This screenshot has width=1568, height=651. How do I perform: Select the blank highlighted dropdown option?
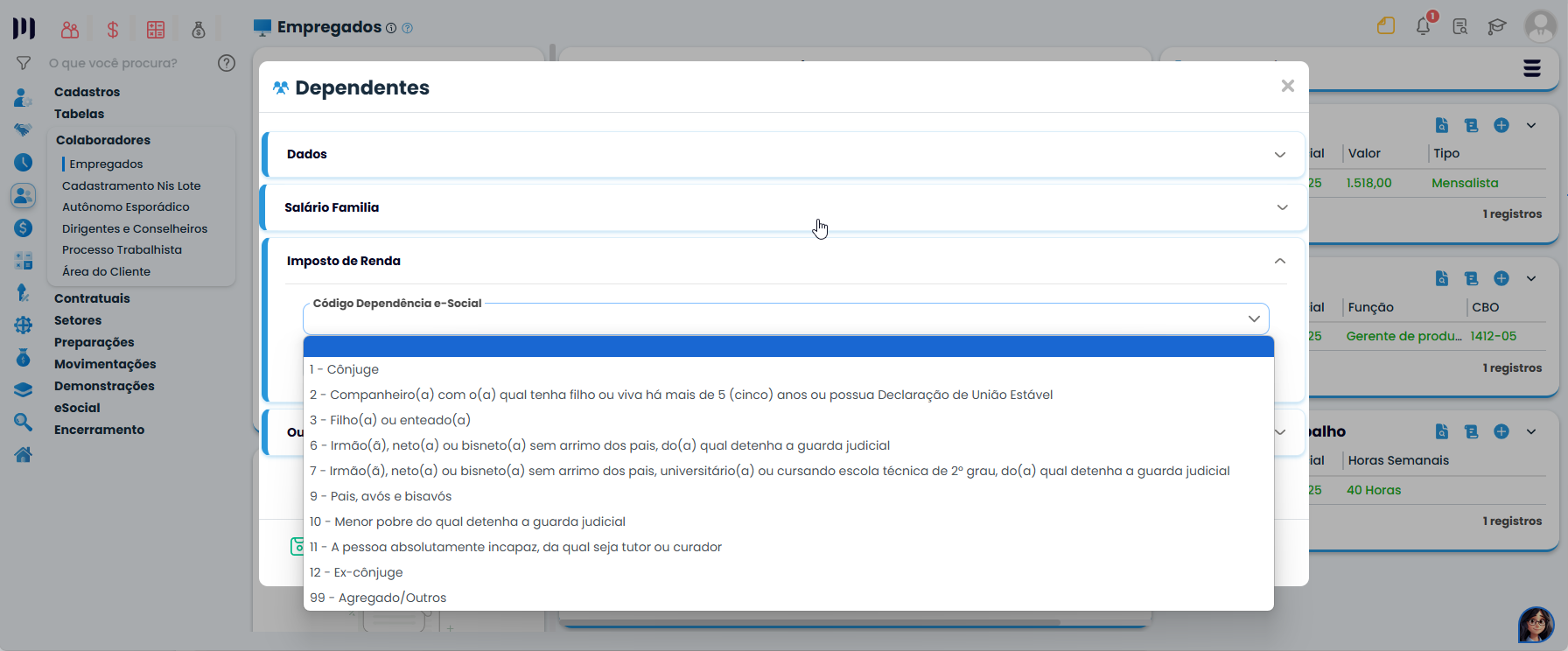[788, 346]
